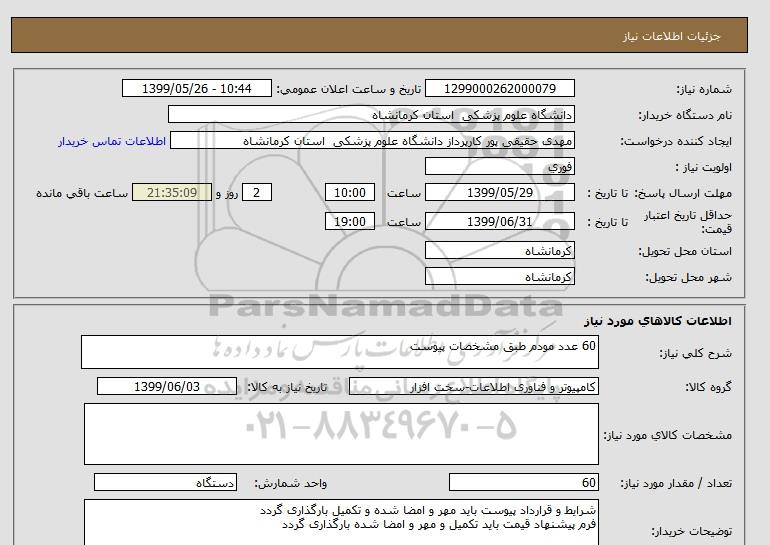Click the remaining time counter 21:35:09
Screen dimensions: 770x545
172,192
